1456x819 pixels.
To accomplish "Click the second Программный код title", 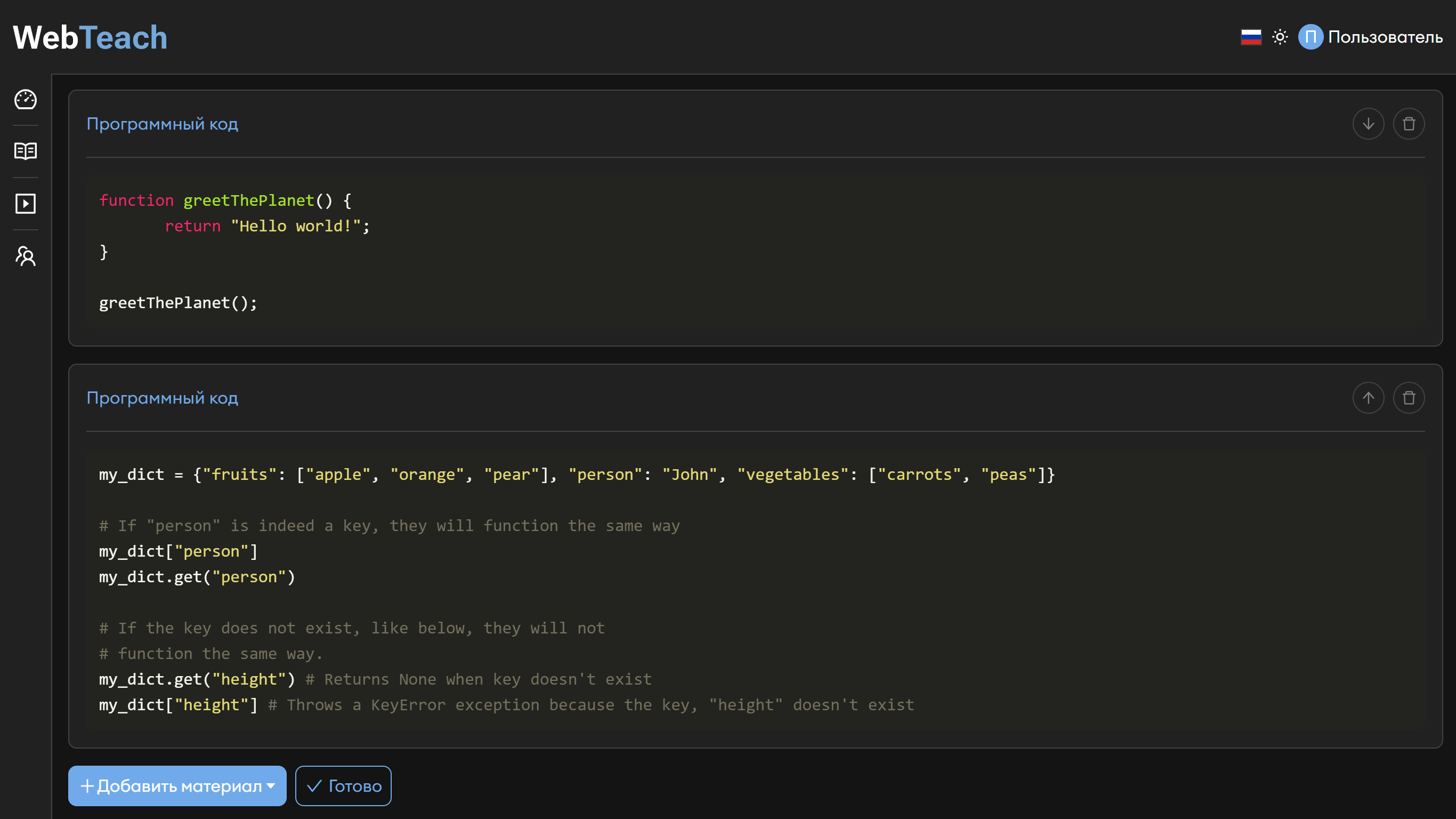I will tap(162, 398).
